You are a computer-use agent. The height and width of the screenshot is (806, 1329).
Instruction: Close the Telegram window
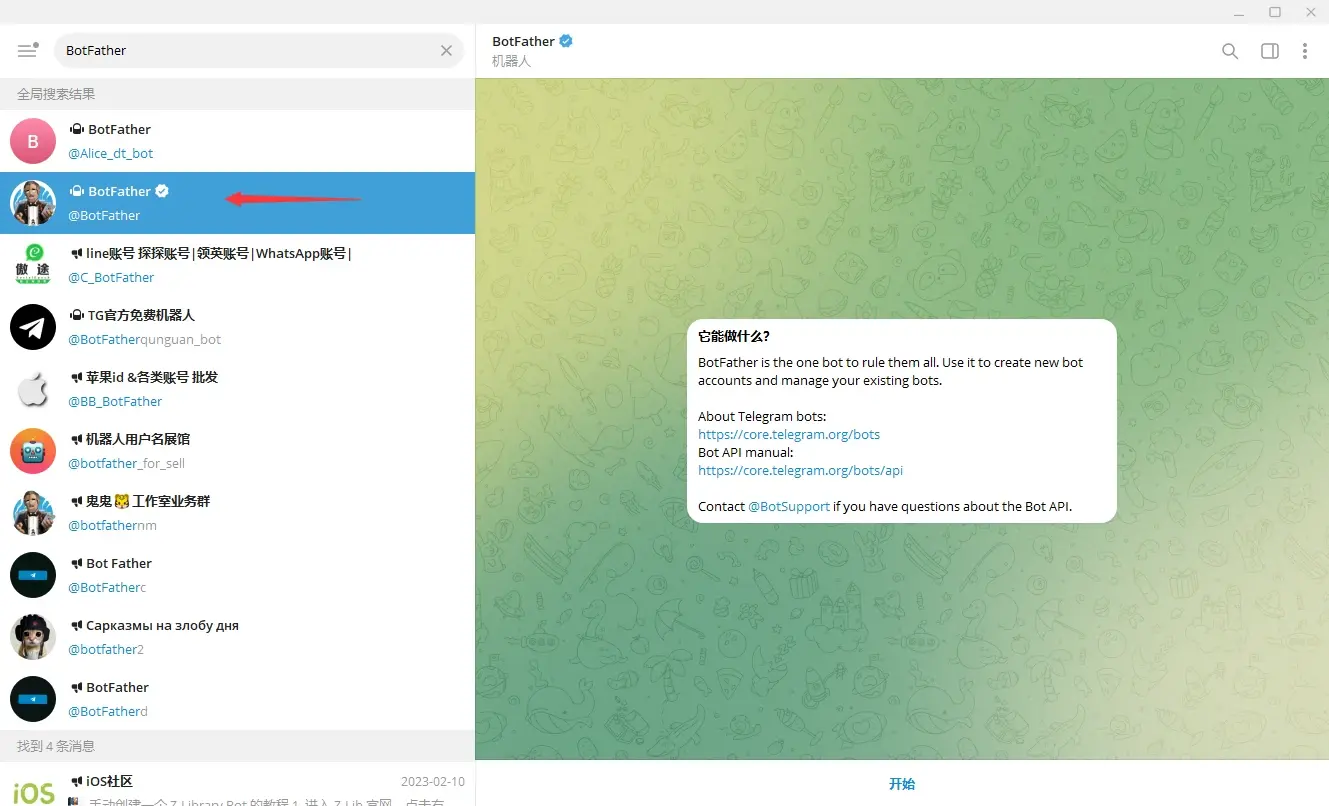pyautogui.click(x=1311, y=12)
